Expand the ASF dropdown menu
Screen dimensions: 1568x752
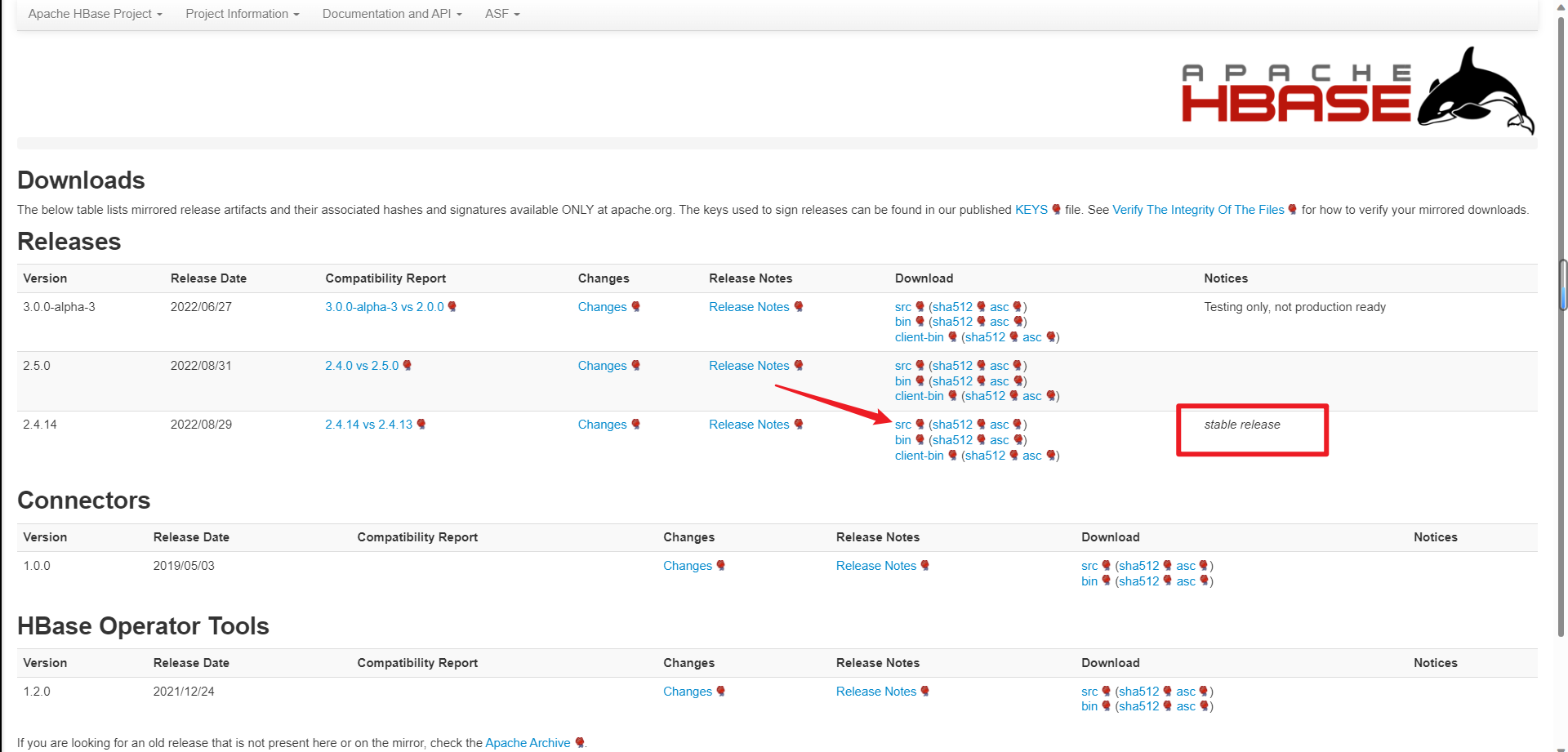pos(502,14)
